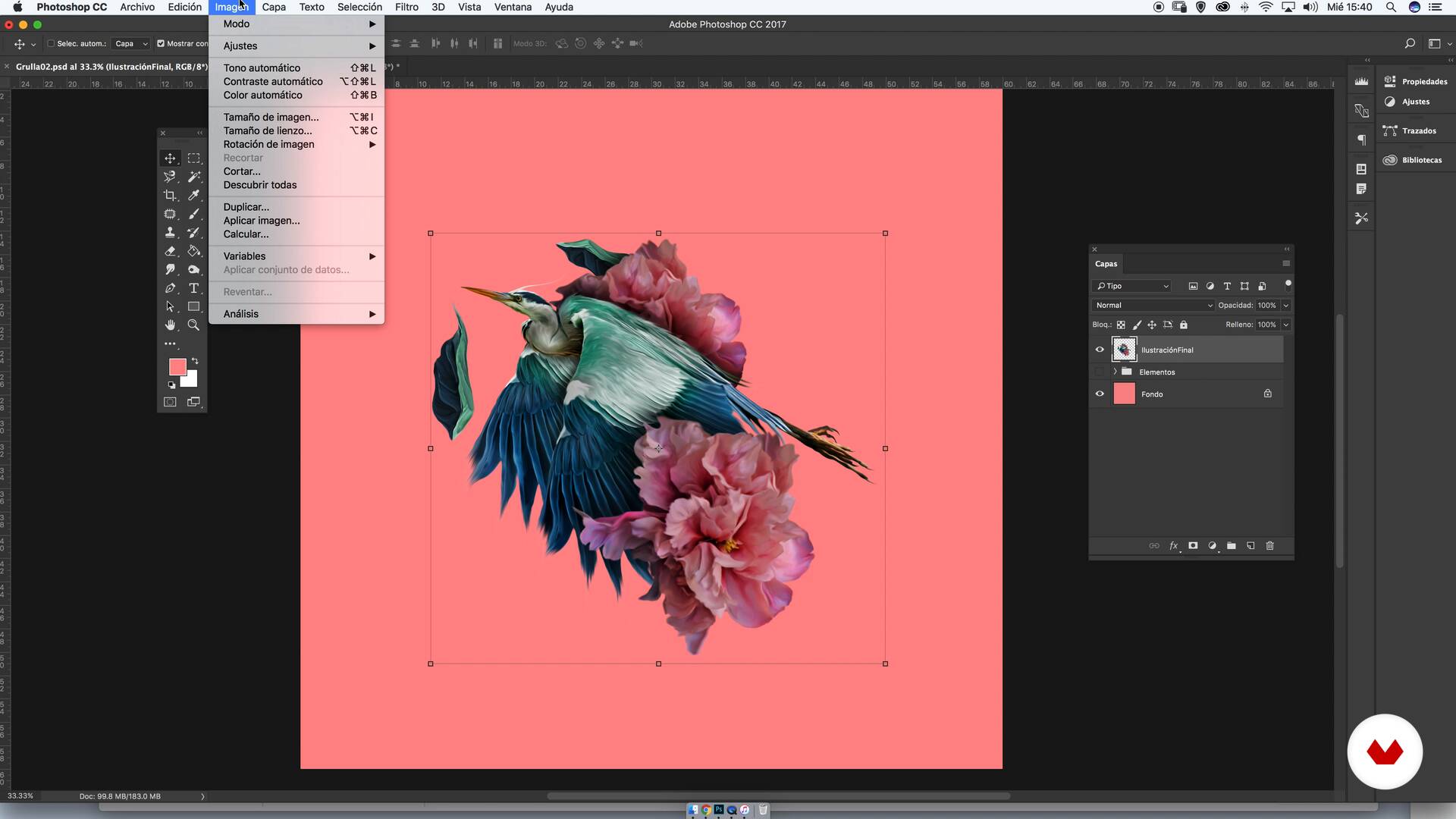Change the screen mode from the toolbox

(194, 402)
